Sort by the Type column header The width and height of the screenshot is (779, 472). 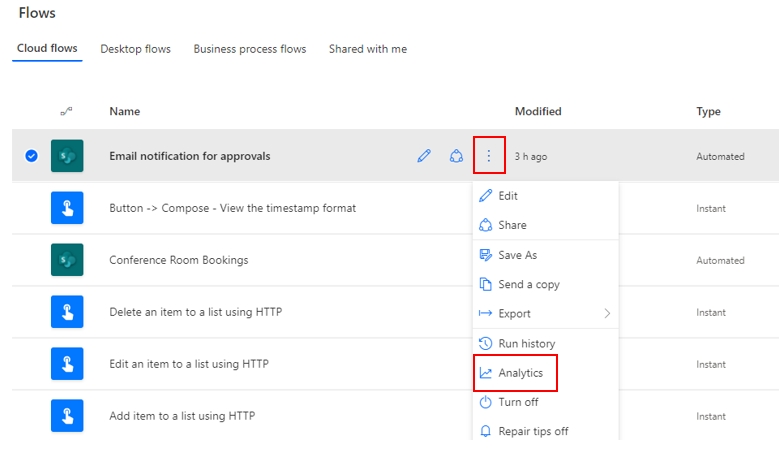708,111
